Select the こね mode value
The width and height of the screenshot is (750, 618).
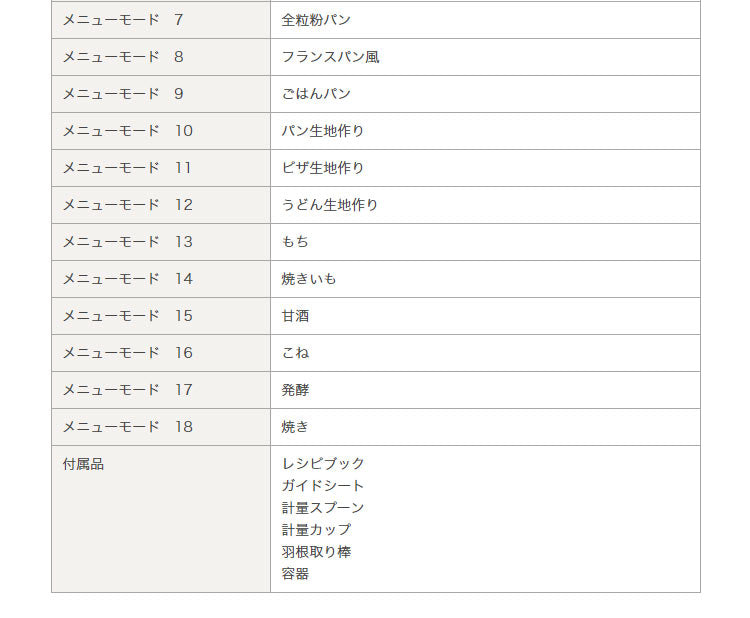click(295, 353)
